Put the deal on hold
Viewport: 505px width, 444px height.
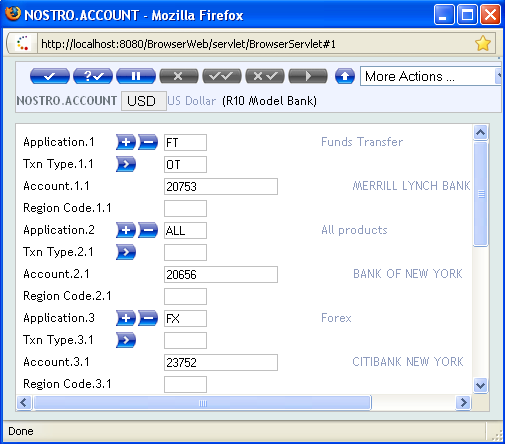pyautogui.click(x=136, y=76)
